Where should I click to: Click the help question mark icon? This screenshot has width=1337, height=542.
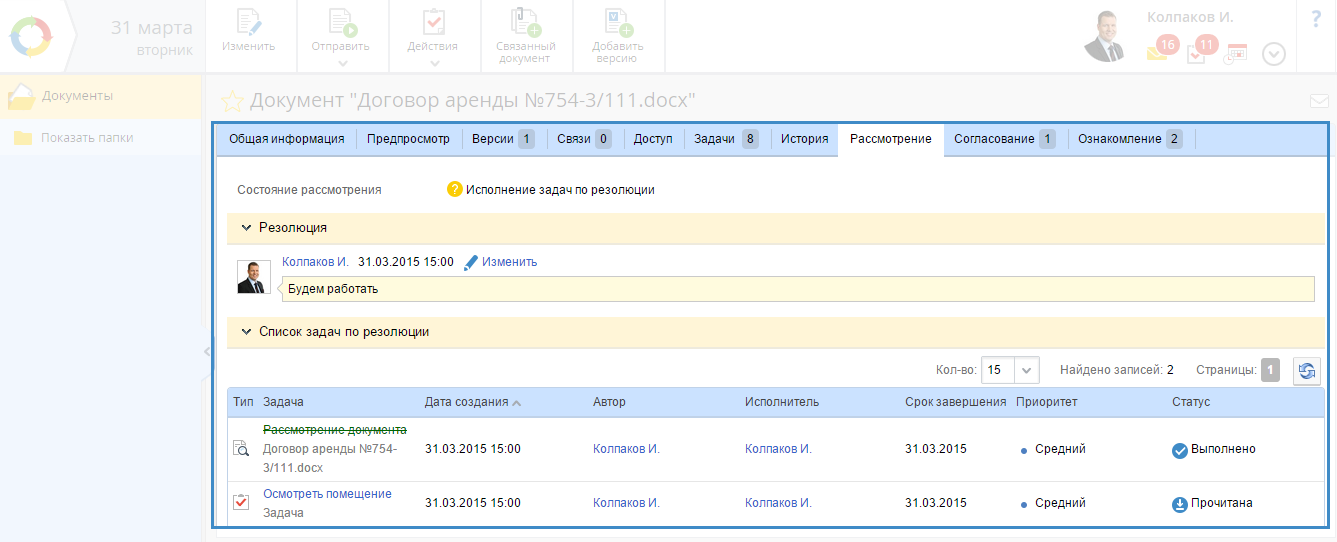click(x=1316, y=19)
